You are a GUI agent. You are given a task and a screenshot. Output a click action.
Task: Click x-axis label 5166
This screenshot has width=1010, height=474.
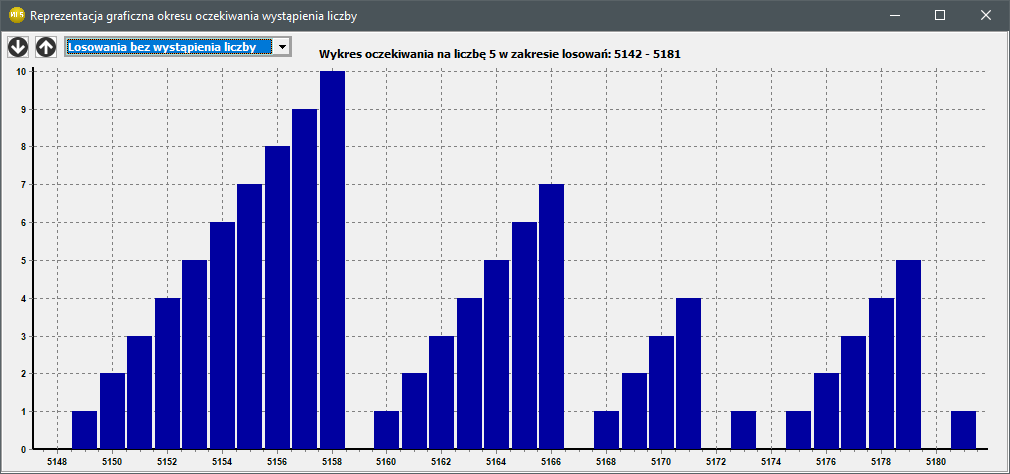point(551,461)
